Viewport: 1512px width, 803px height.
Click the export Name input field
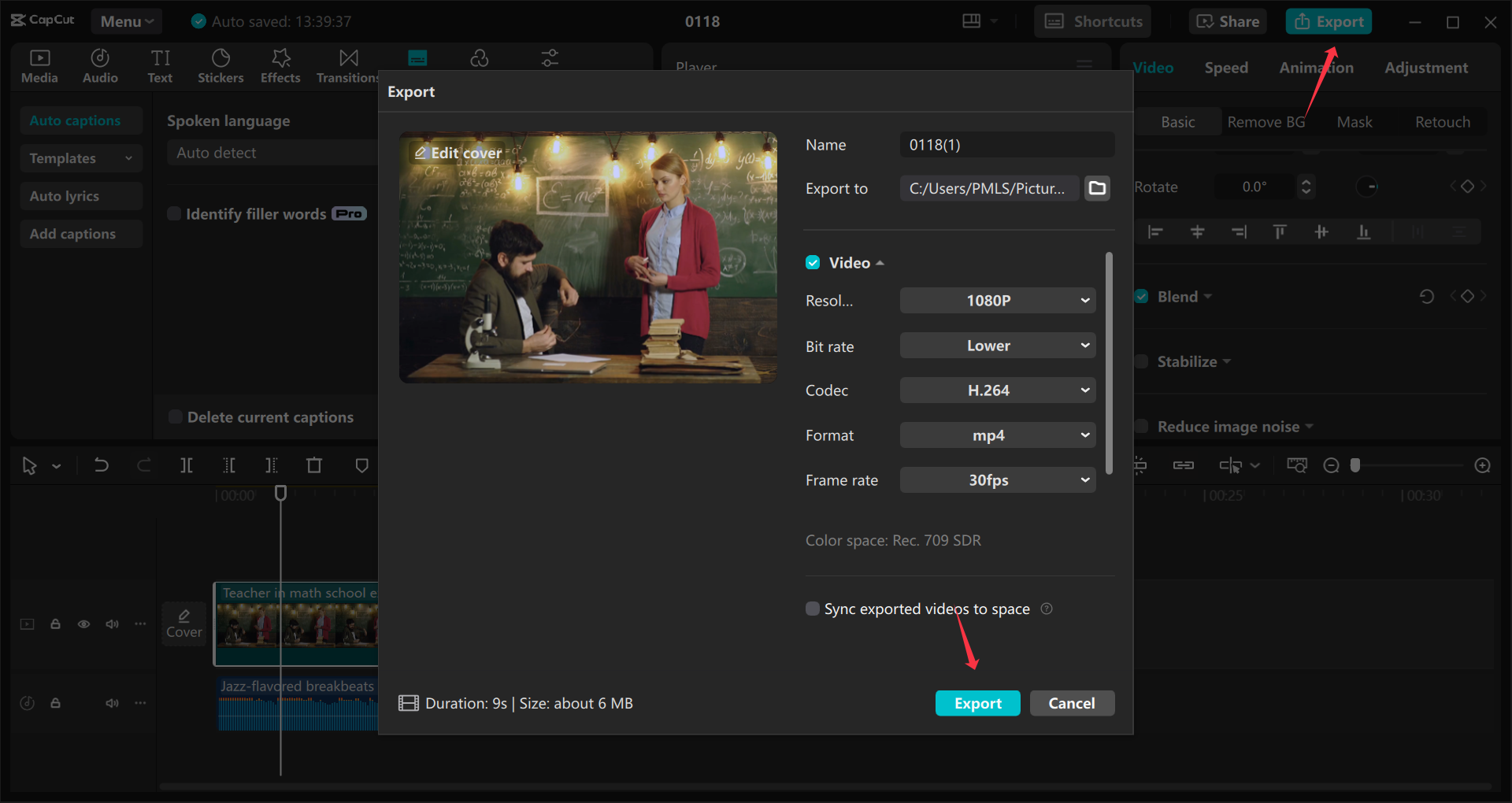pyautogui.click(x=1007, y=144)
